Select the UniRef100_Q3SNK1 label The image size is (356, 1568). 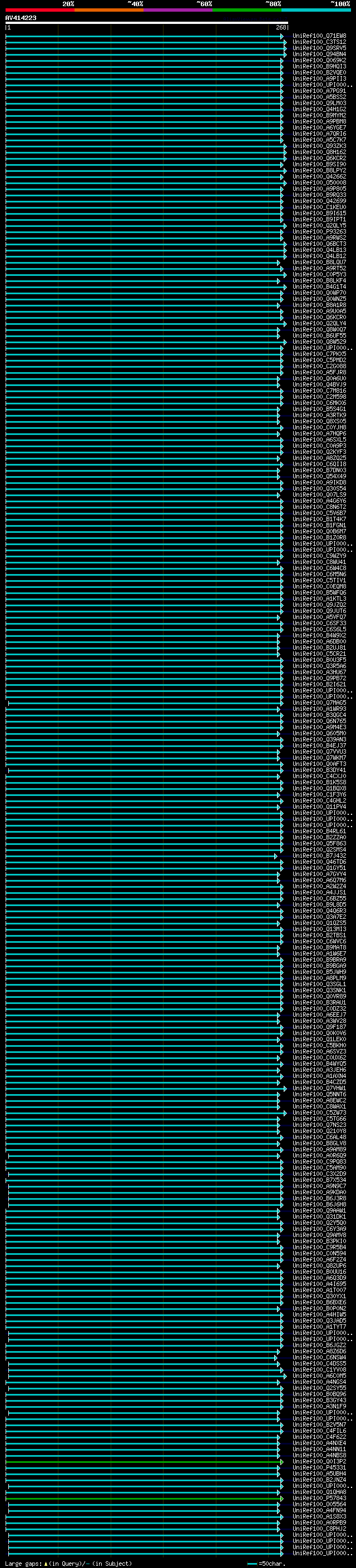[319, 990]
